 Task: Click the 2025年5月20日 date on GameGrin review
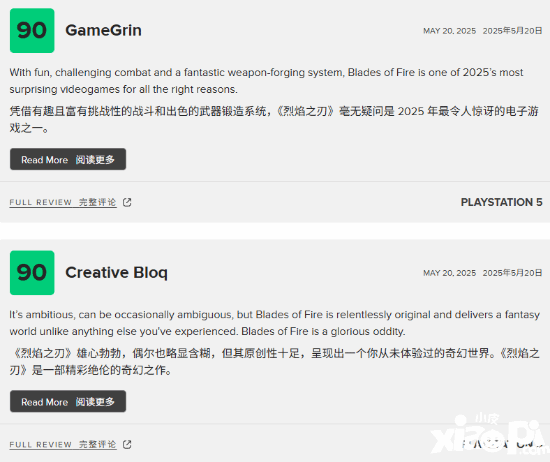(512, 31)
